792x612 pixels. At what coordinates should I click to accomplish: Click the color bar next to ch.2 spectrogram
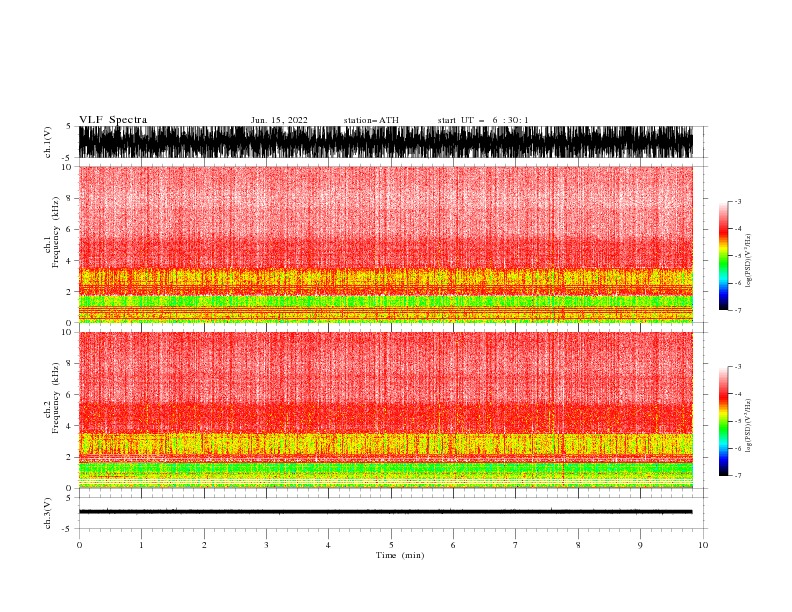pos(723,421)
